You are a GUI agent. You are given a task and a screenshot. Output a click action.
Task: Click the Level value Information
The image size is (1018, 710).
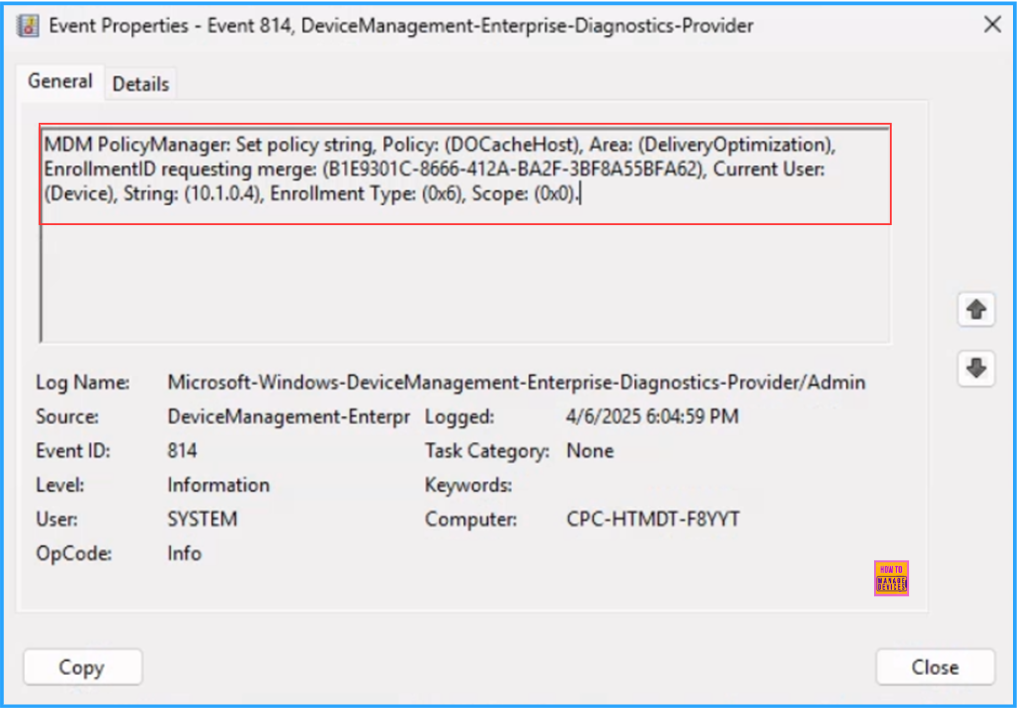click(x=218, y=485)
